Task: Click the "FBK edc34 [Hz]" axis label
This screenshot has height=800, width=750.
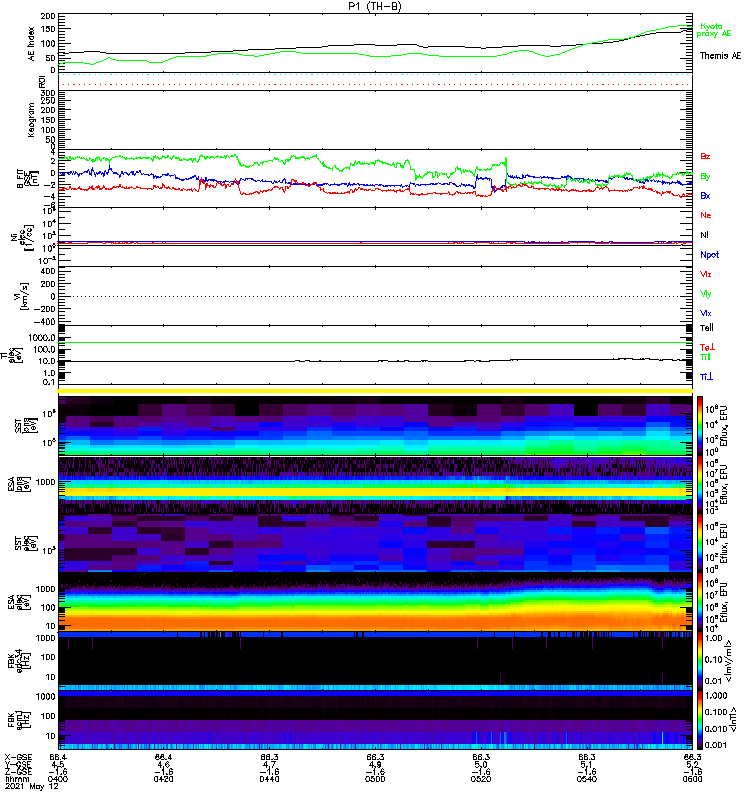Action: click(18, 661)
